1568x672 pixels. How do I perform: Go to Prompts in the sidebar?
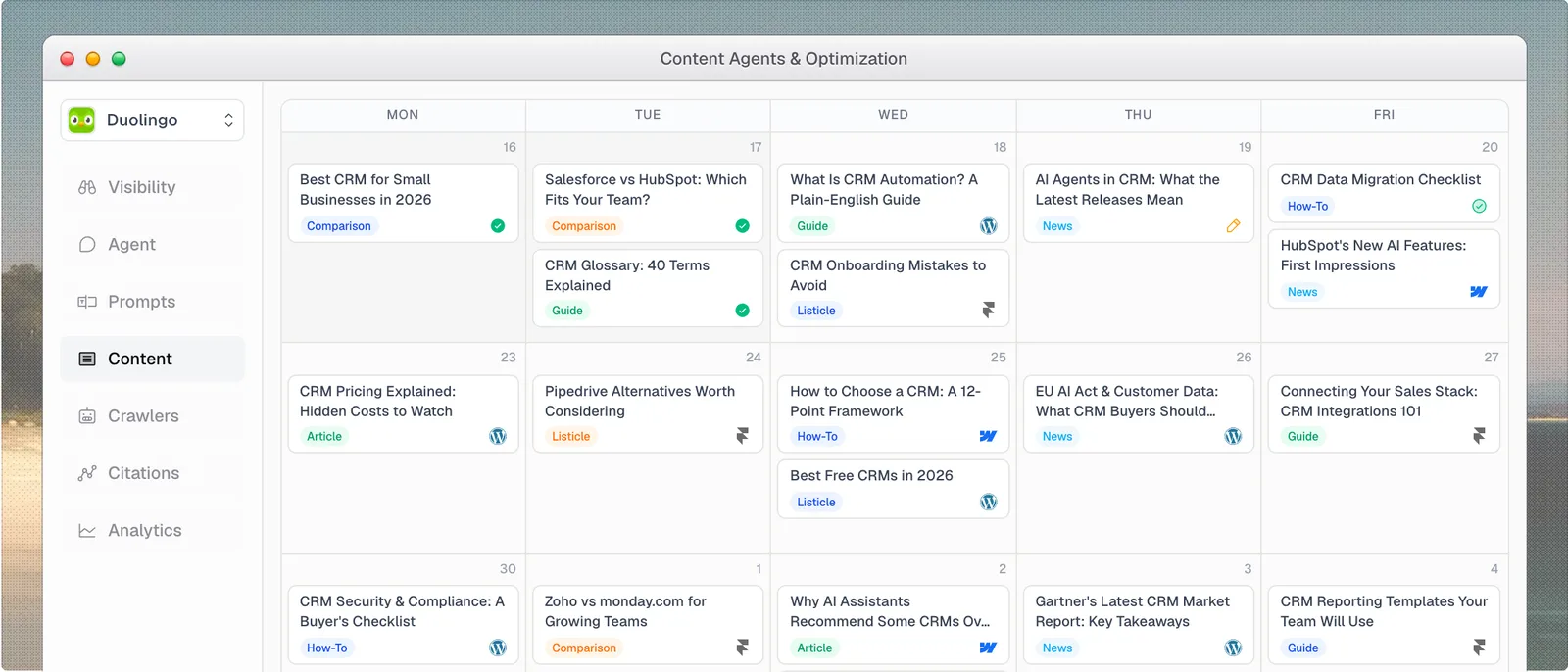pos(152,302)
